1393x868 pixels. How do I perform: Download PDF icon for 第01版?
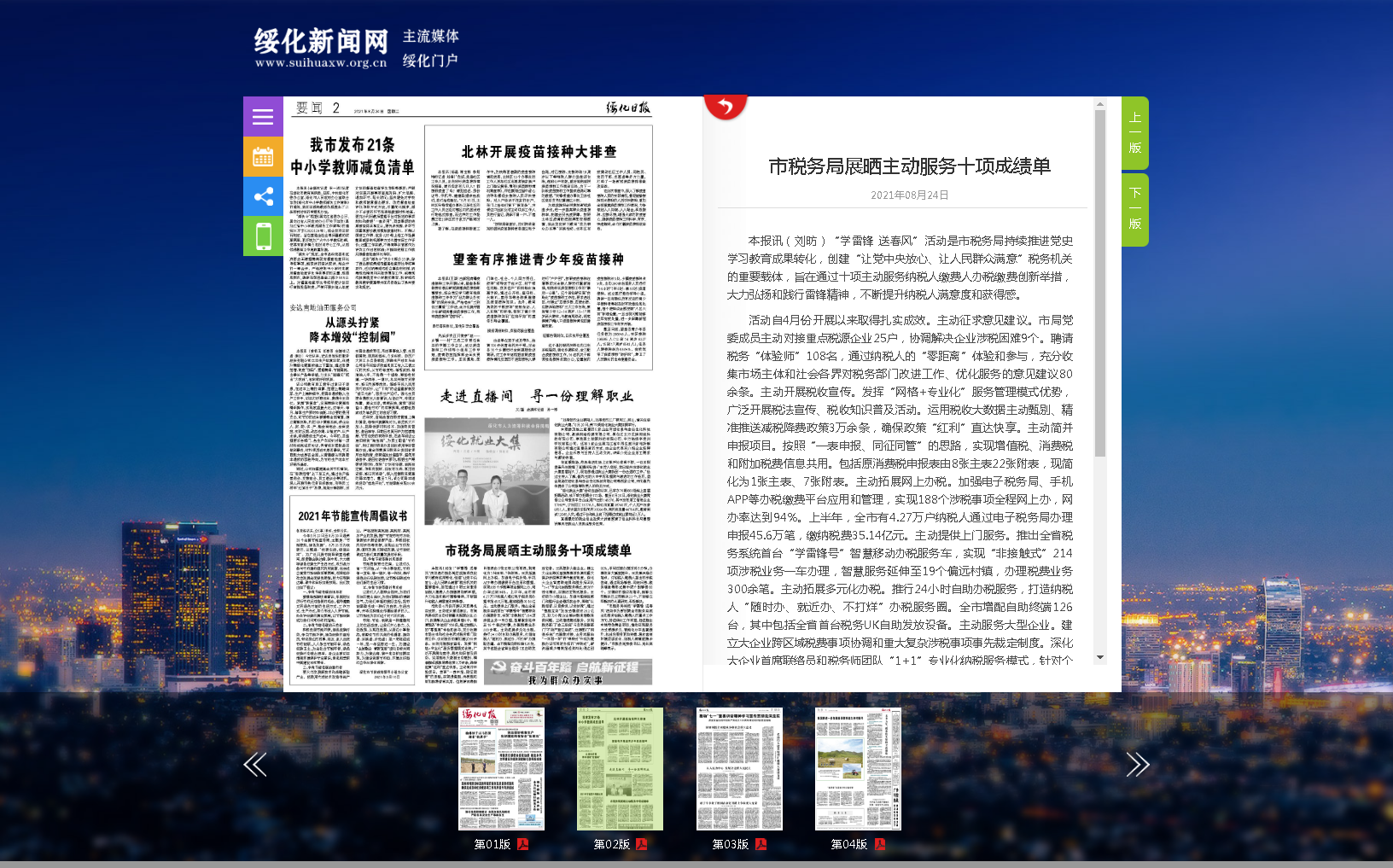(522, 844)
